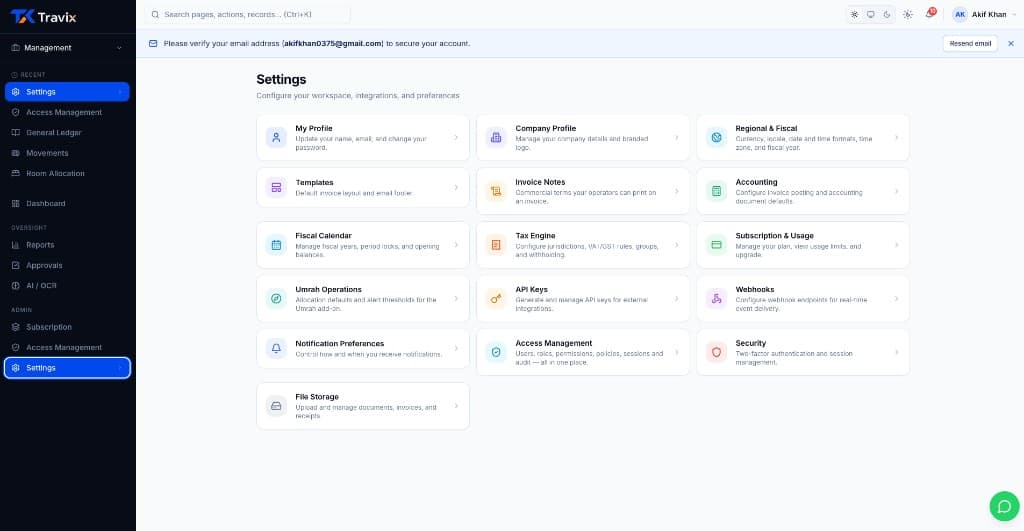Select the Notification Preferences bell icon
Image resolution: width=1024 pixels, height=531 pixels.
coord(276,348)
